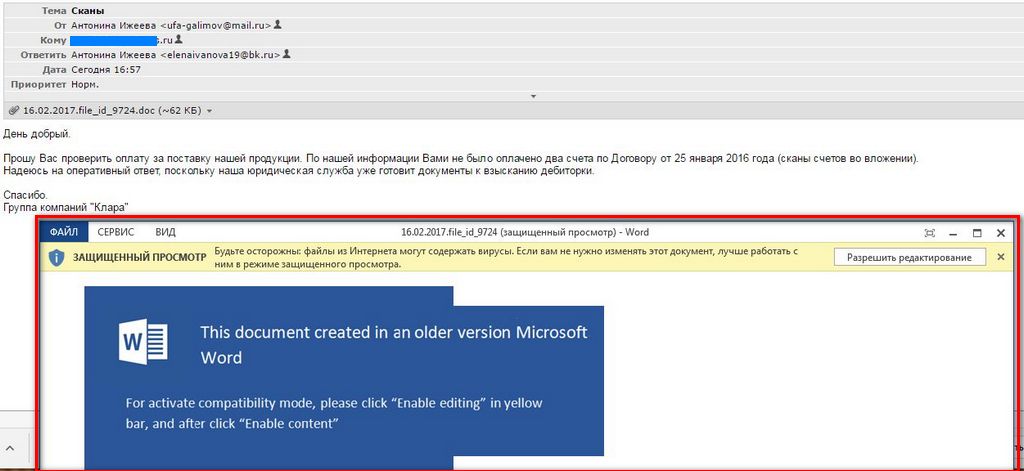Viewport: 1024px width, 471px height.
Task: Click the "For activate compatibility mode" instruction text
Action: pyautogui.click(x=334, y=413)
